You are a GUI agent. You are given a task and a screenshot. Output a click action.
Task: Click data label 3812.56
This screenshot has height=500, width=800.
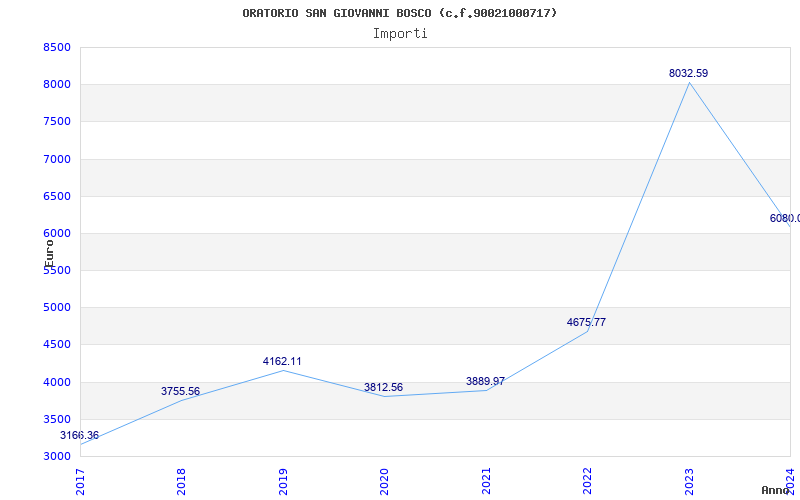384,387
